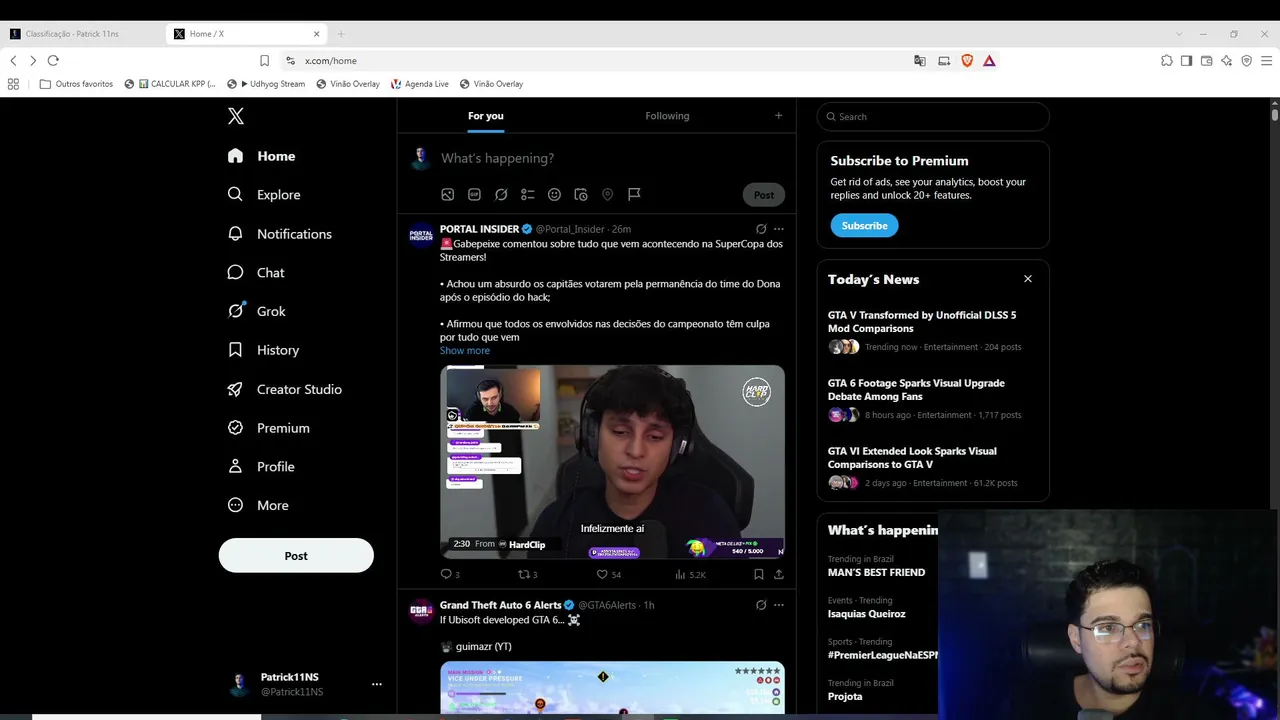Viewport: 1280px width, 720px height.
Task: Repost the PORTAL INSIDER post
Action: 525,574
